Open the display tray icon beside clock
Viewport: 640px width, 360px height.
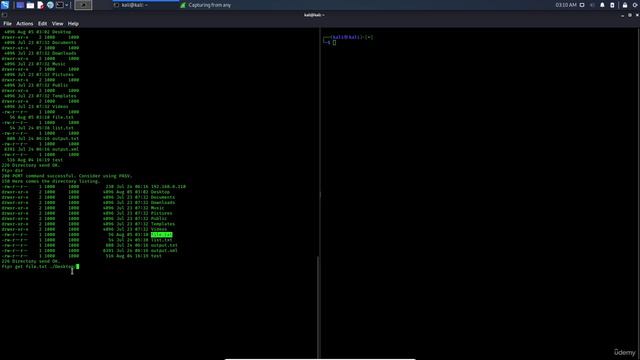(x=582, y=5)
